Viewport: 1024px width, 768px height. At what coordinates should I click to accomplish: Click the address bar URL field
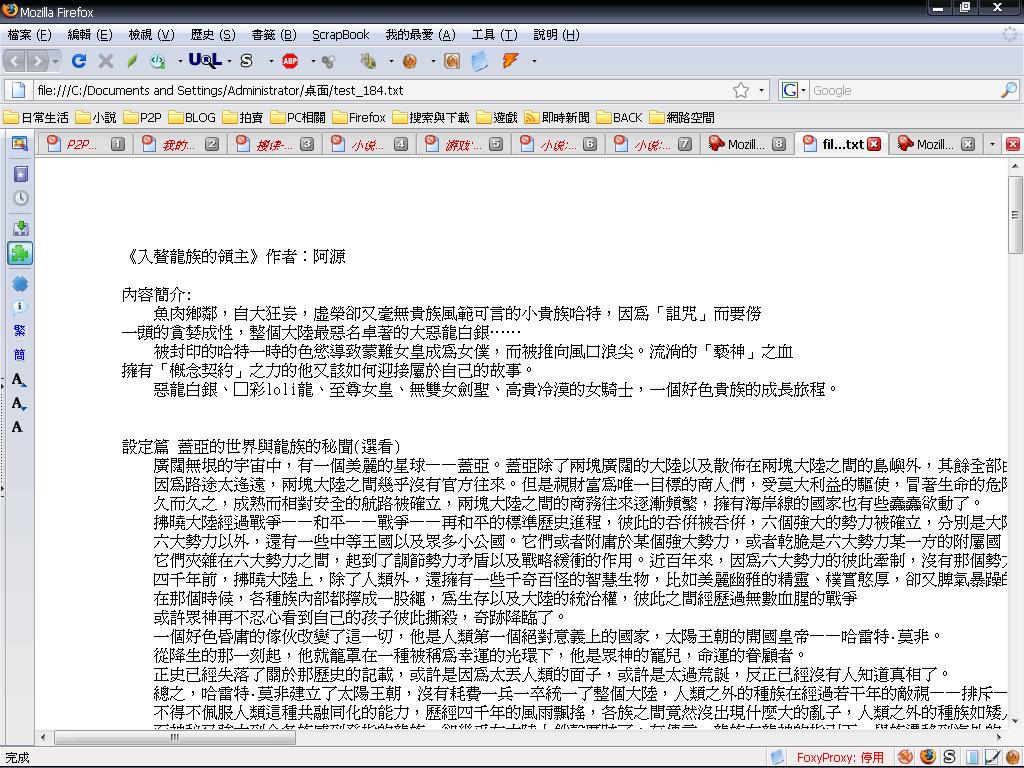coord(380,90)
